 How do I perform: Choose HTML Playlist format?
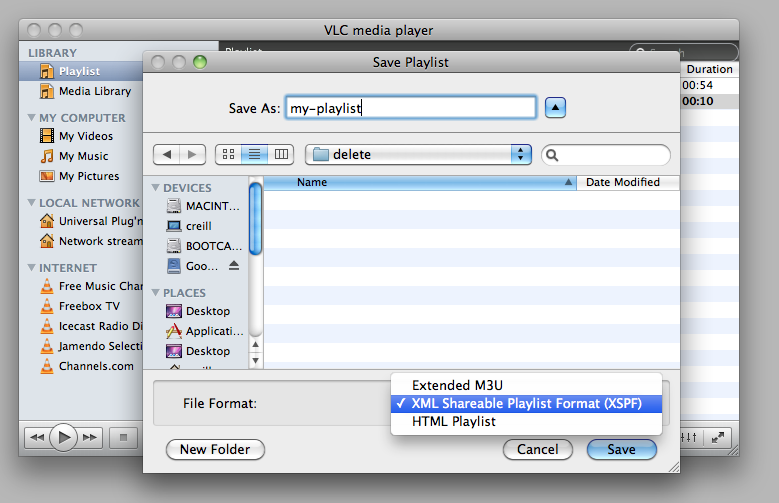point(527,421)
